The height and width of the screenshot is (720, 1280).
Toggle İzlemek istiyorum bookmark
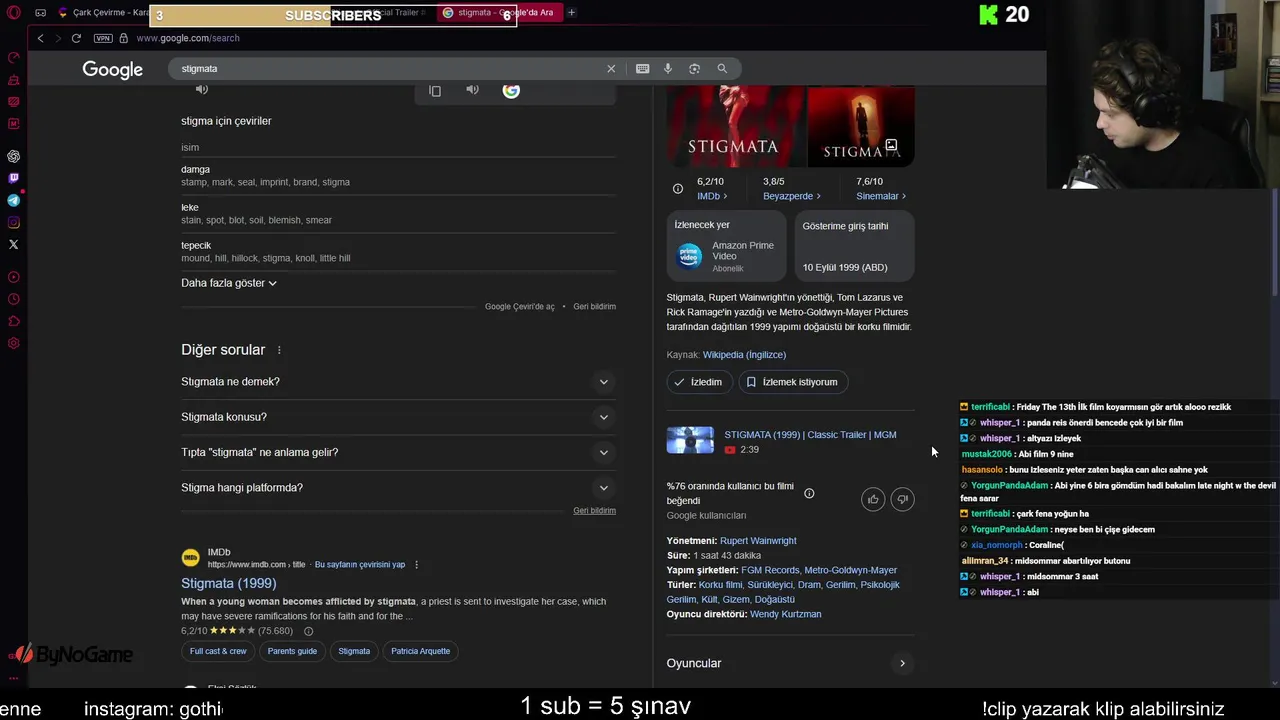793,382
